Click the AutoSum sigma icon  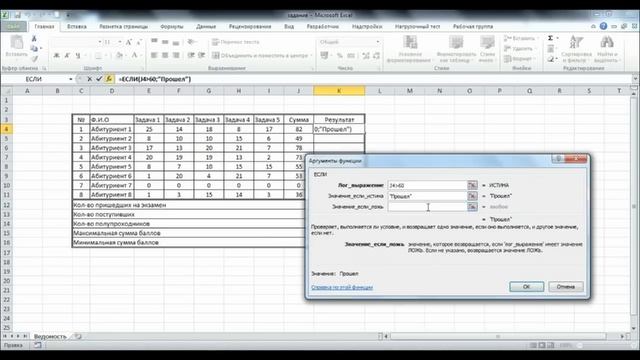pyautogui.click(x=551, y=38)
